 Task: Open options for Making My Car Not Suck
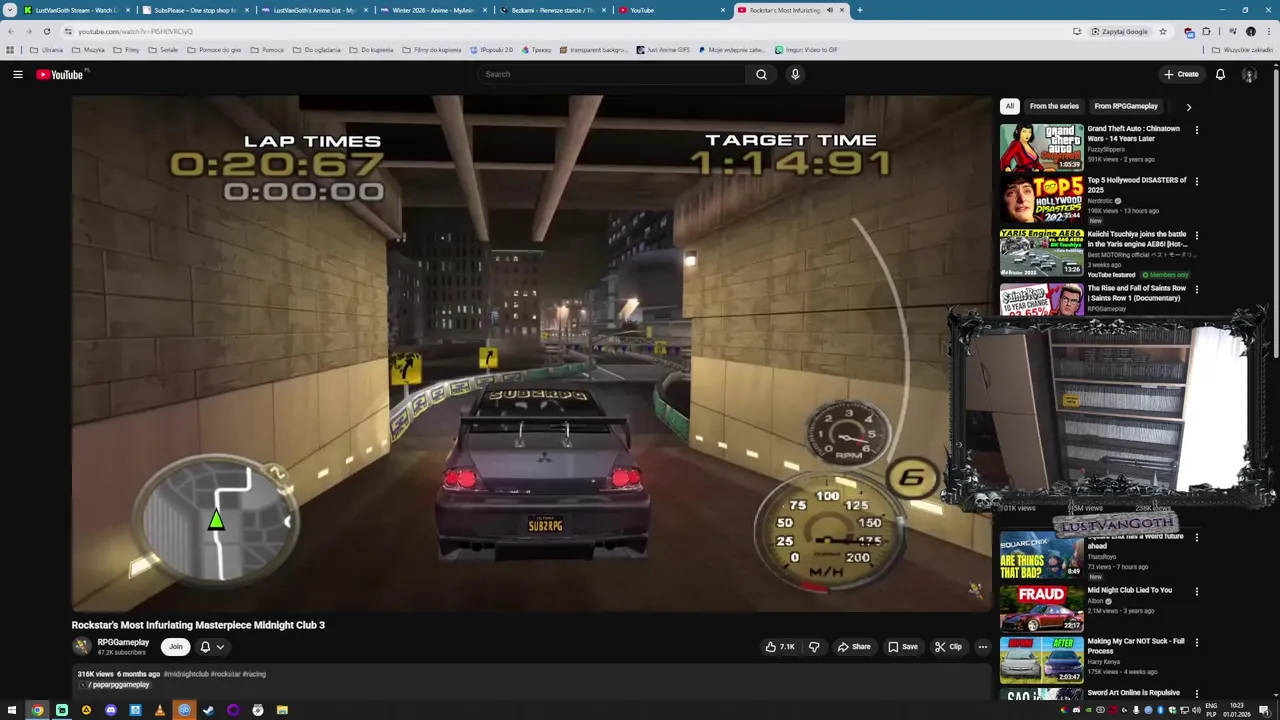click(x=1196, y=643)
